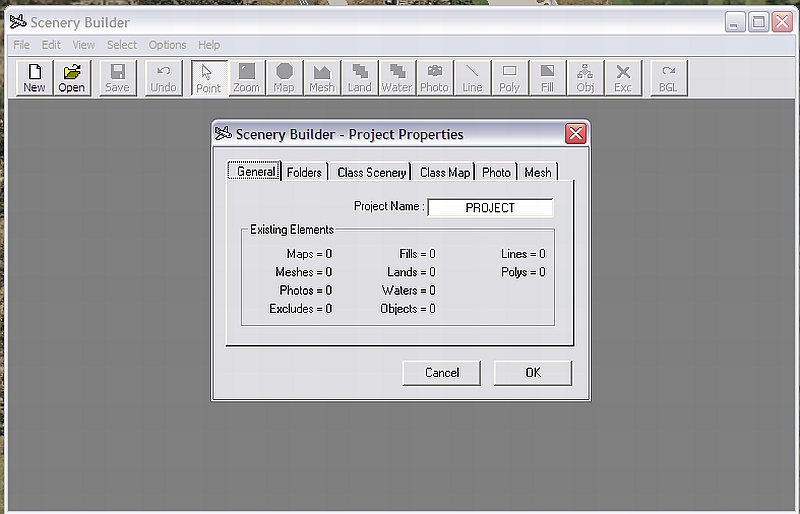Viewport: 800px width, 514px height.
Task: Click the Undo toolbar icon
Action: 163,78
